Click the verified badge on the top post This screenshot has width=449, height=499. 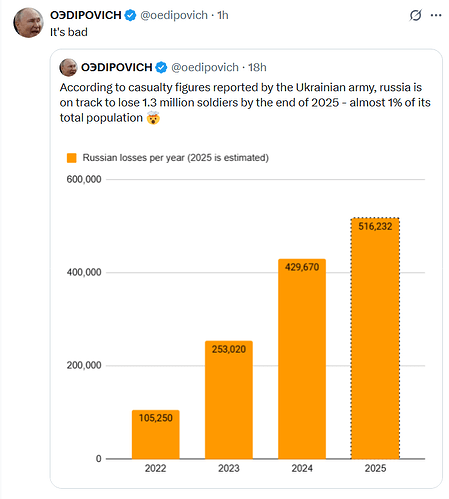(x=130, y=15)
